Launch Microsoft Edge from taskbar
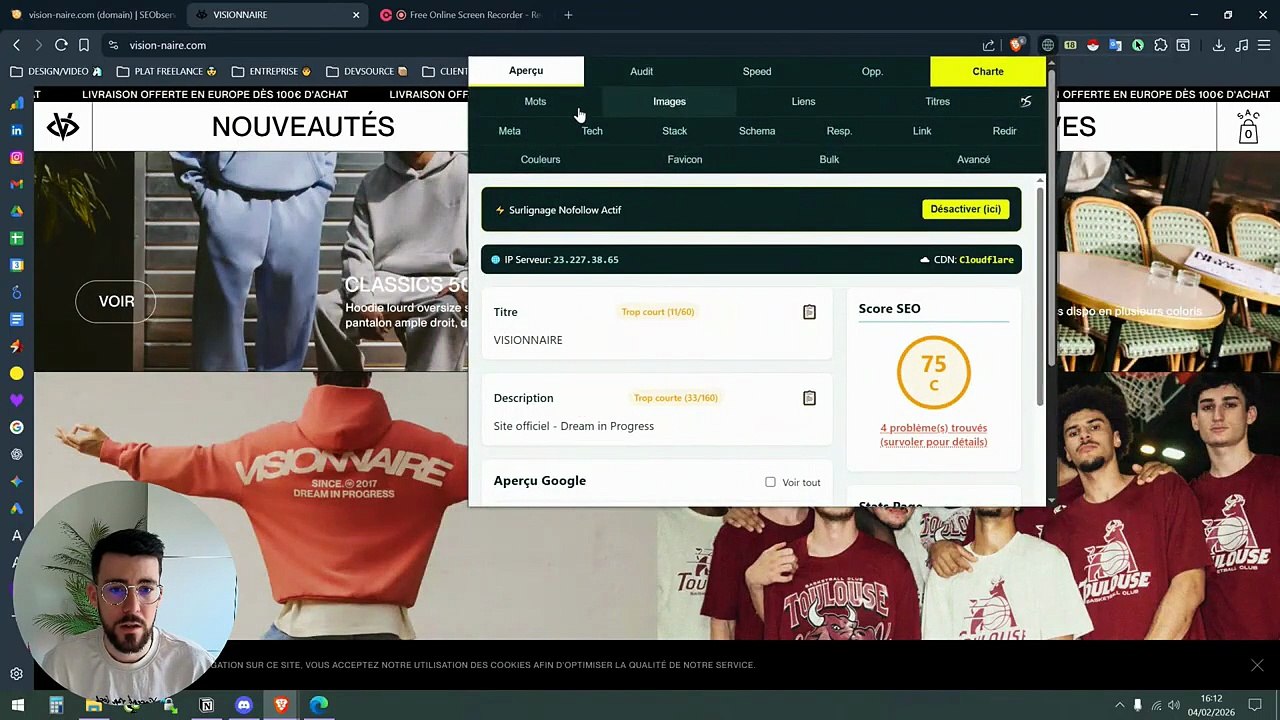Viewport: 1280px width, 720px height. 319,705
